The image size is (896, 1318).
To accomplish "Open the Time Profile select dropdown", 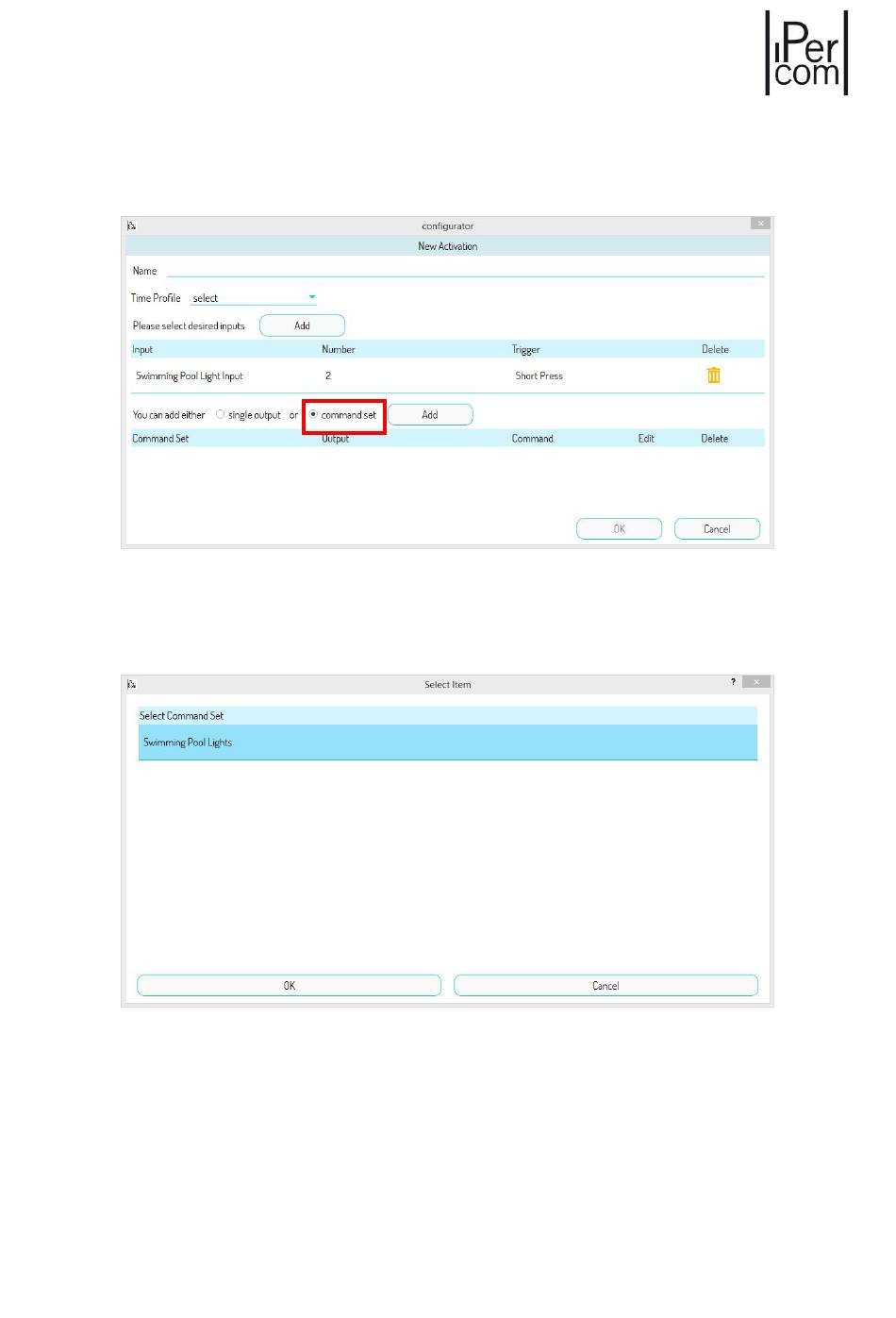I will click(254, 298).
